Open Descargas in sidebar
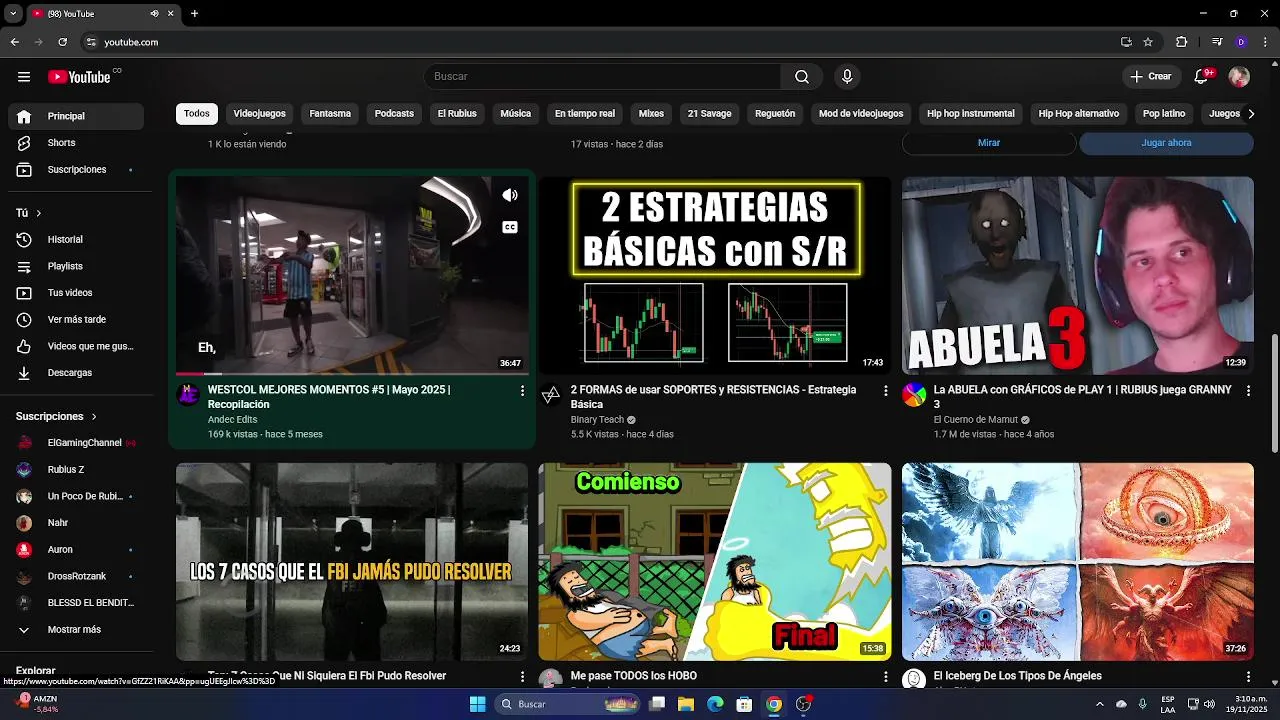 (x=76, y=373)
